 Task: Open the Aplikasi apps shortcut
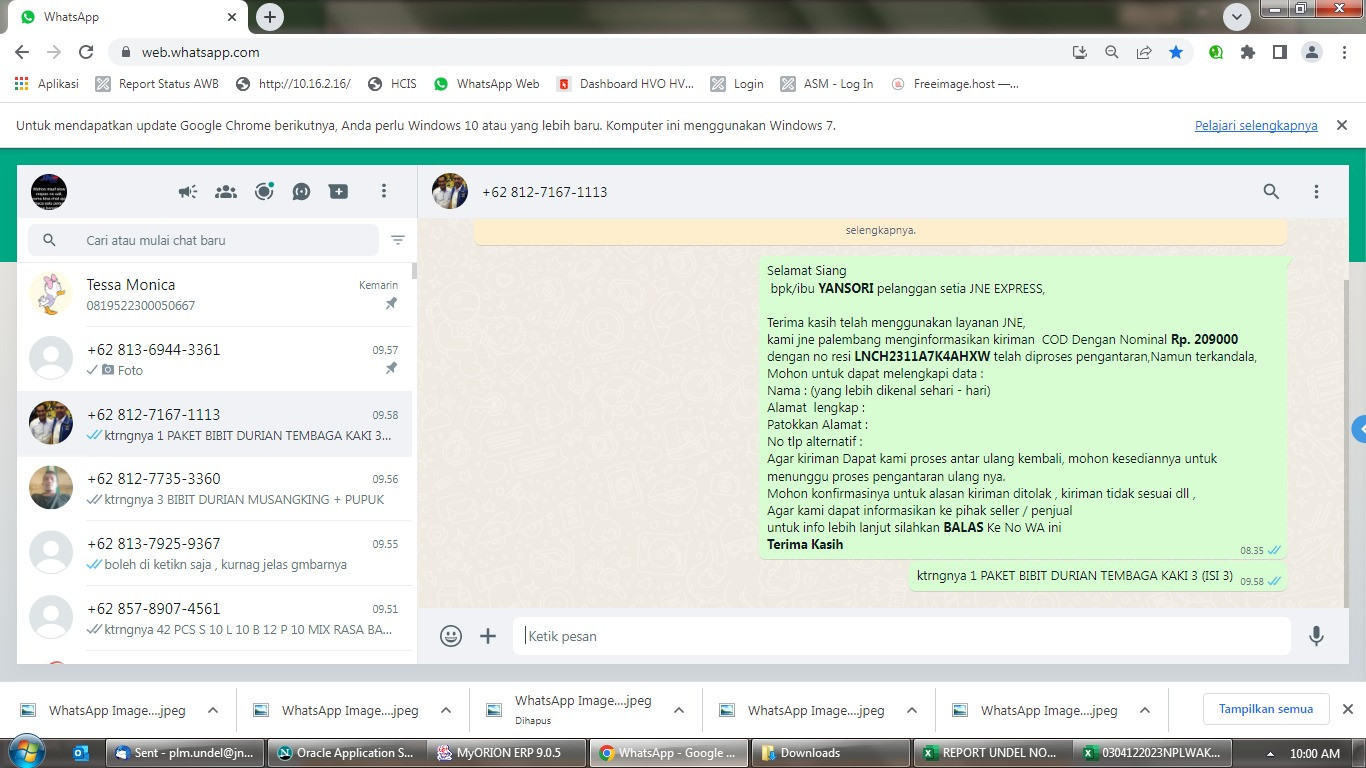click(x=47, y=84)
